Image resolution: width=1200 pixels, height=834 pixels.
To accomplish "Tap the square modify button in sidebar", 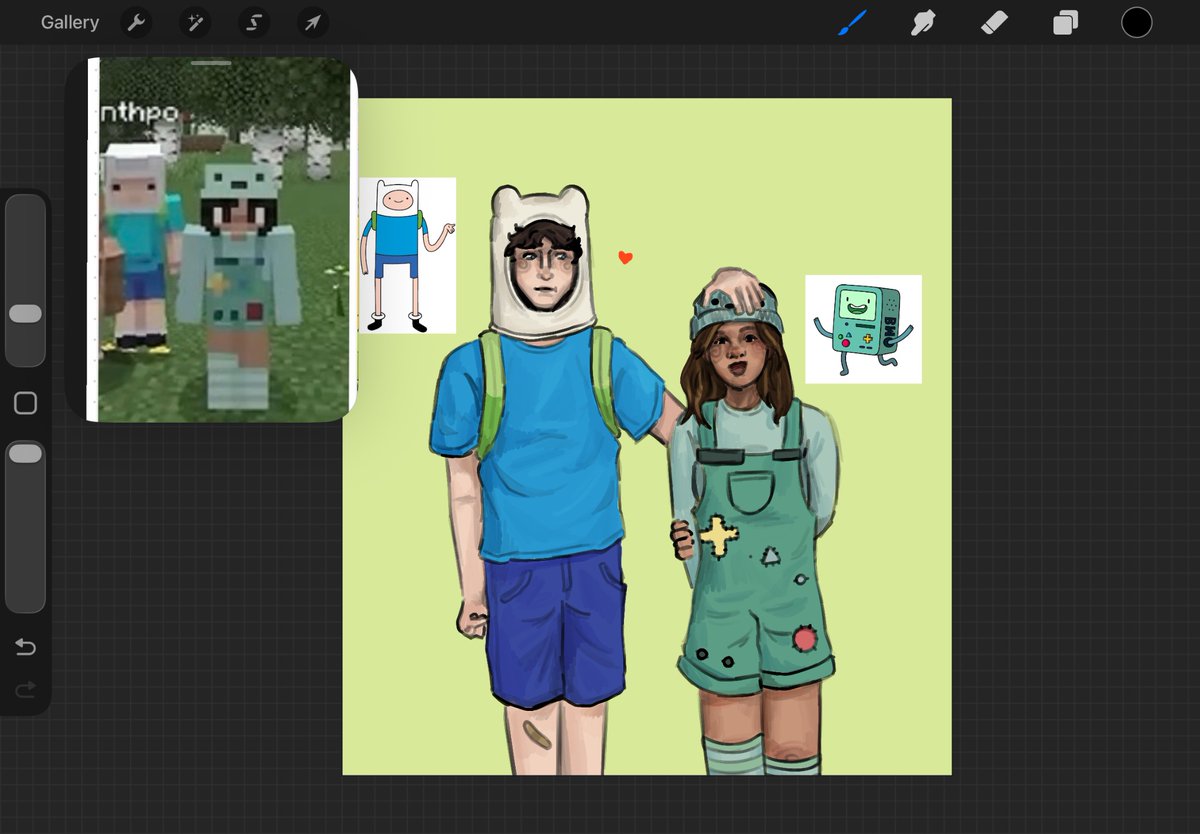I will (x=25, y=403).
